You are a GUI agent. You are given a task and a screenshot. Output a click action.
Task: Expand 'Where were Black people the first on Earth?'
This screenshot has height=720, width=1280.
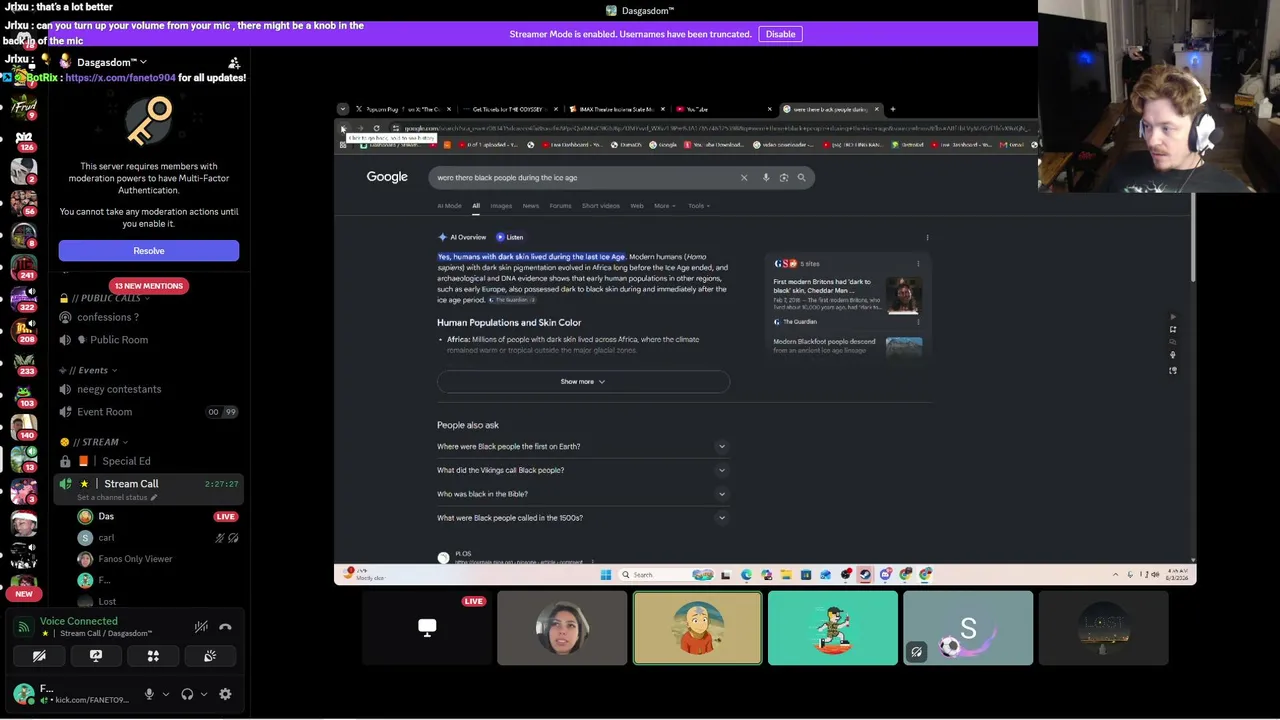(x=583, y=447)
